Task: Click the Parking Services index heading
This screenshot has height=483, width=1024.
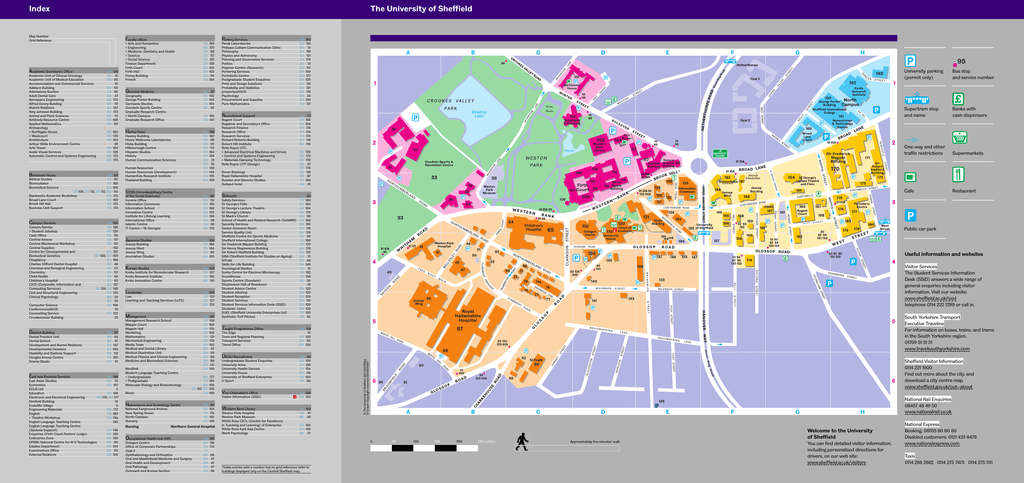Action: (x=267, y=38)
